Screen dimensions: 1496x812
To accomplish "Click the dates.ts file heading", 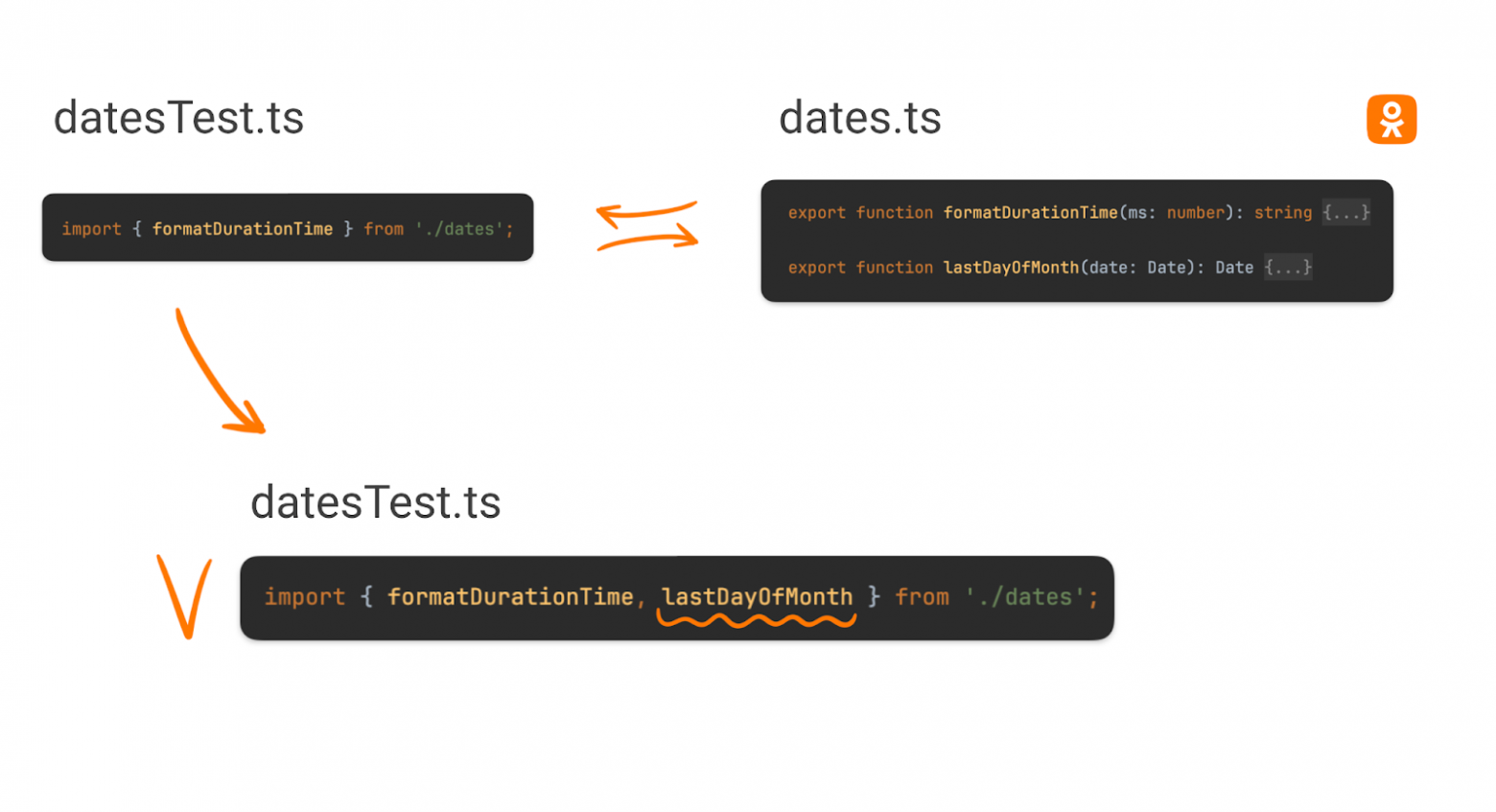I will pyautogui.click(x=859, y=119).
